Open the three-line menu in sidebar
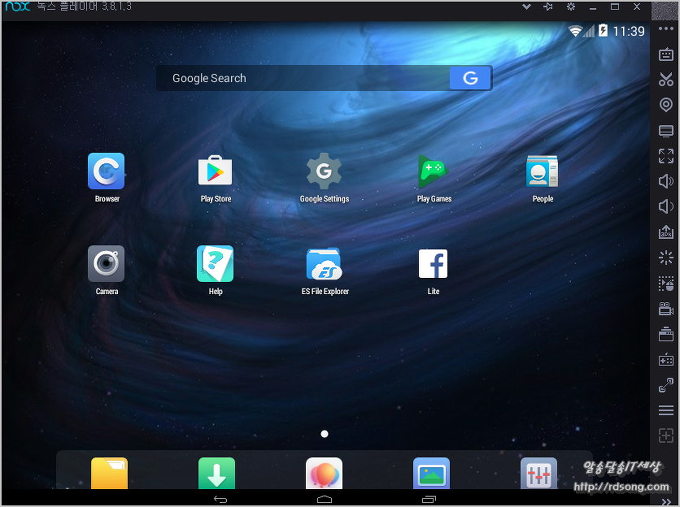 666,411
